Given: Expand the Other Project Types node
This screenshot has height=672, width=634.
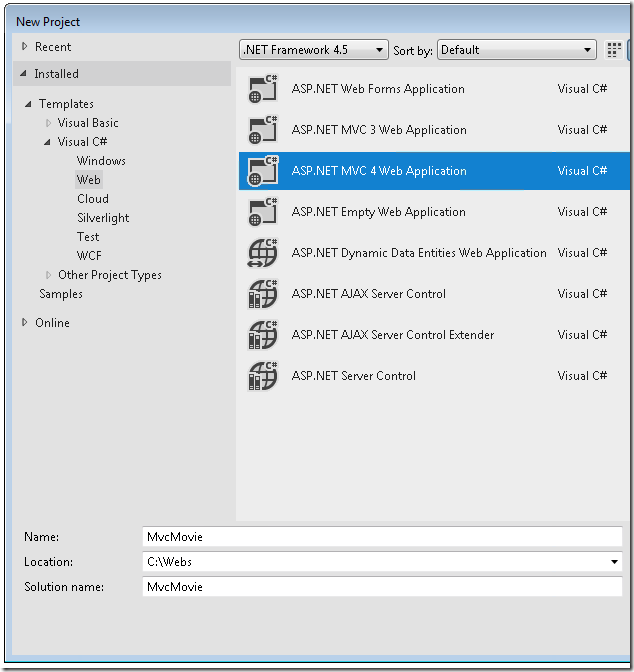Looking at the screenshot, I should click(48, 275).
